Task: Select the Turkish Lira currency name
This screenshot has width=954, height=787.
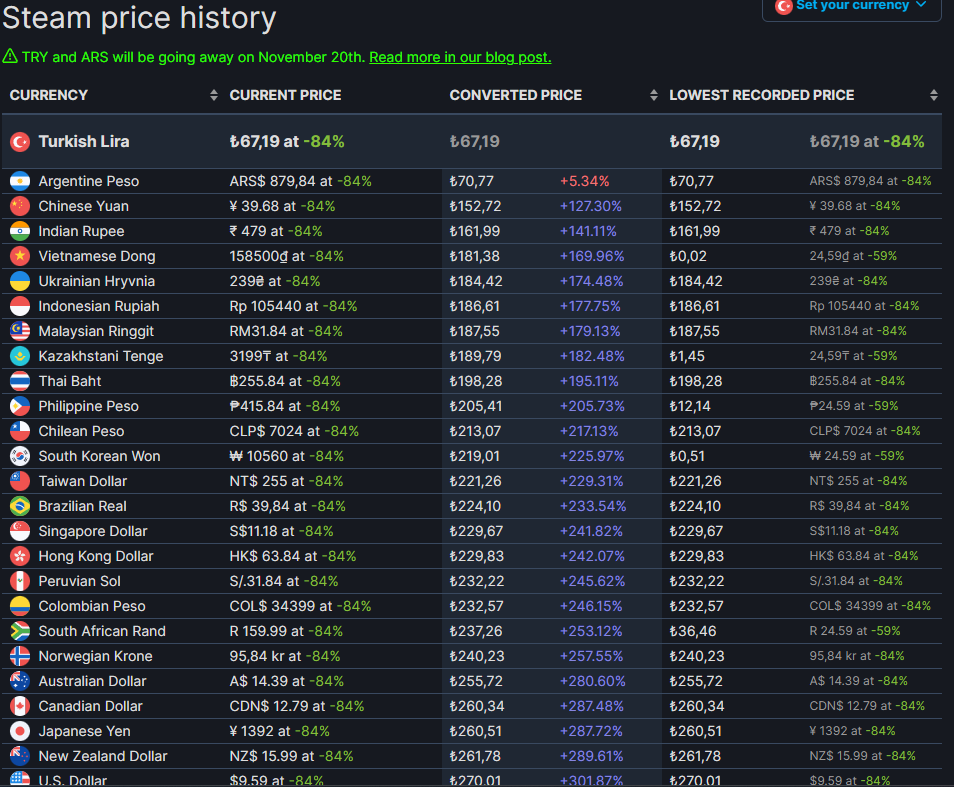Action: [84, 142]
